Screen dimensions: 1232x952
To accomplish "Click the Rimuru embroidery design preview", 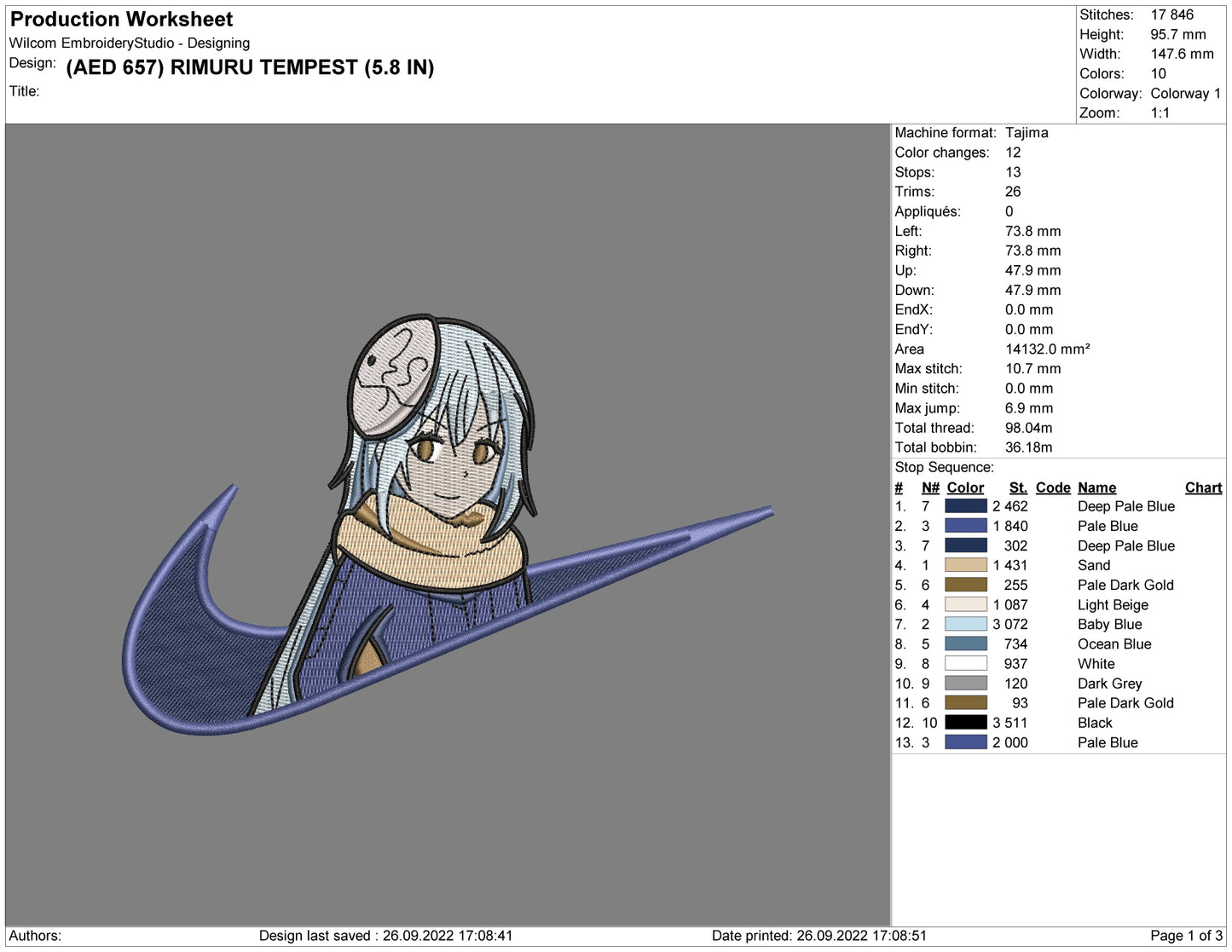I will coord(448,524).
